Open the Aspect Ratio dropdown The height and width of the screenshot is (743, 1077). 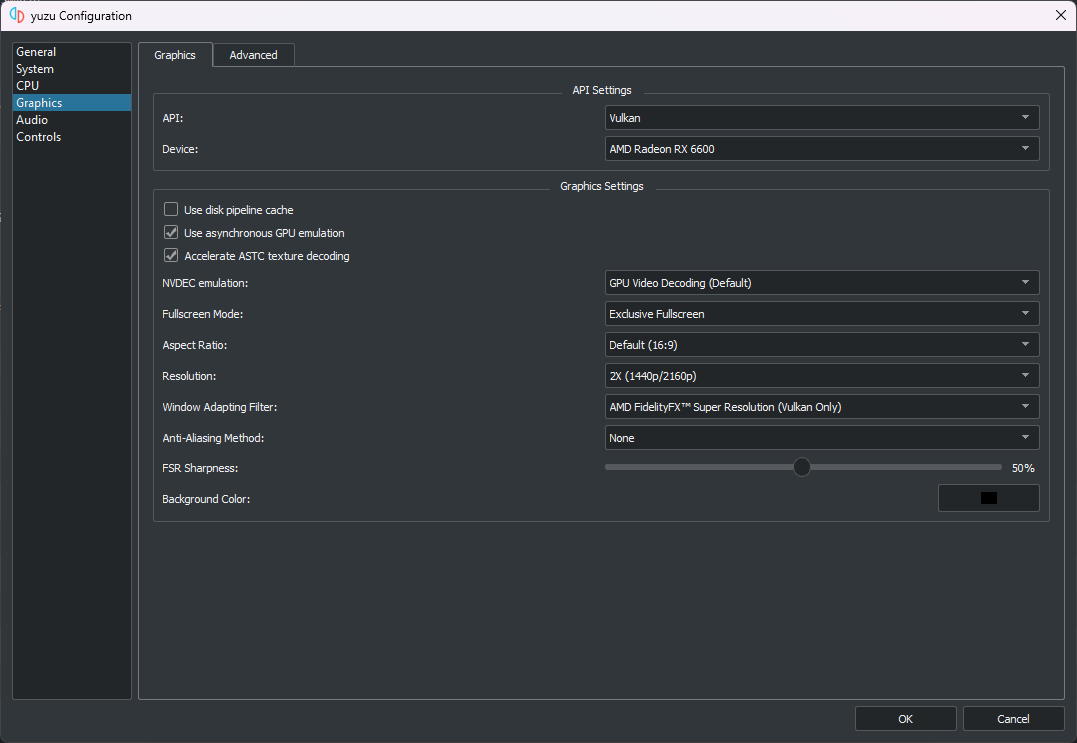(821, 344)
